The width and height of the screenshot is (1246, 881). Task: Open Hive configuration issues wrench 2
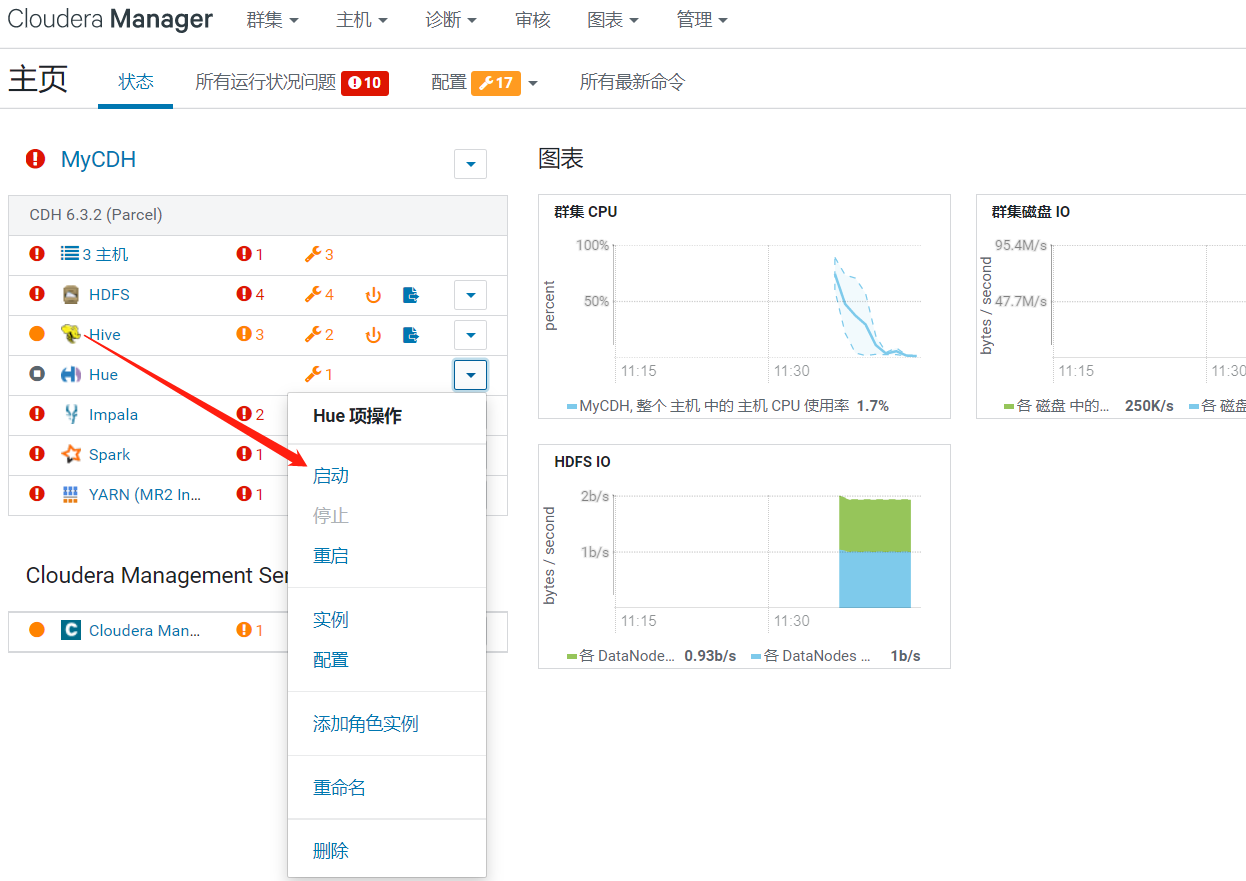coord(319,334)
